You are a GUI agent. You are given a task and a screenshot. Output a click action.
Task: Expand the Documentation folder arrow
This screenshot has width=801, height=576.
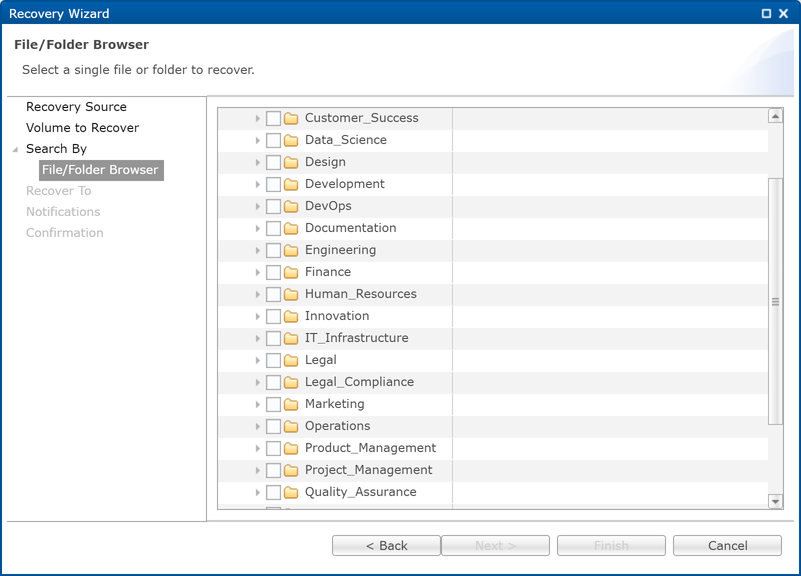257,228
